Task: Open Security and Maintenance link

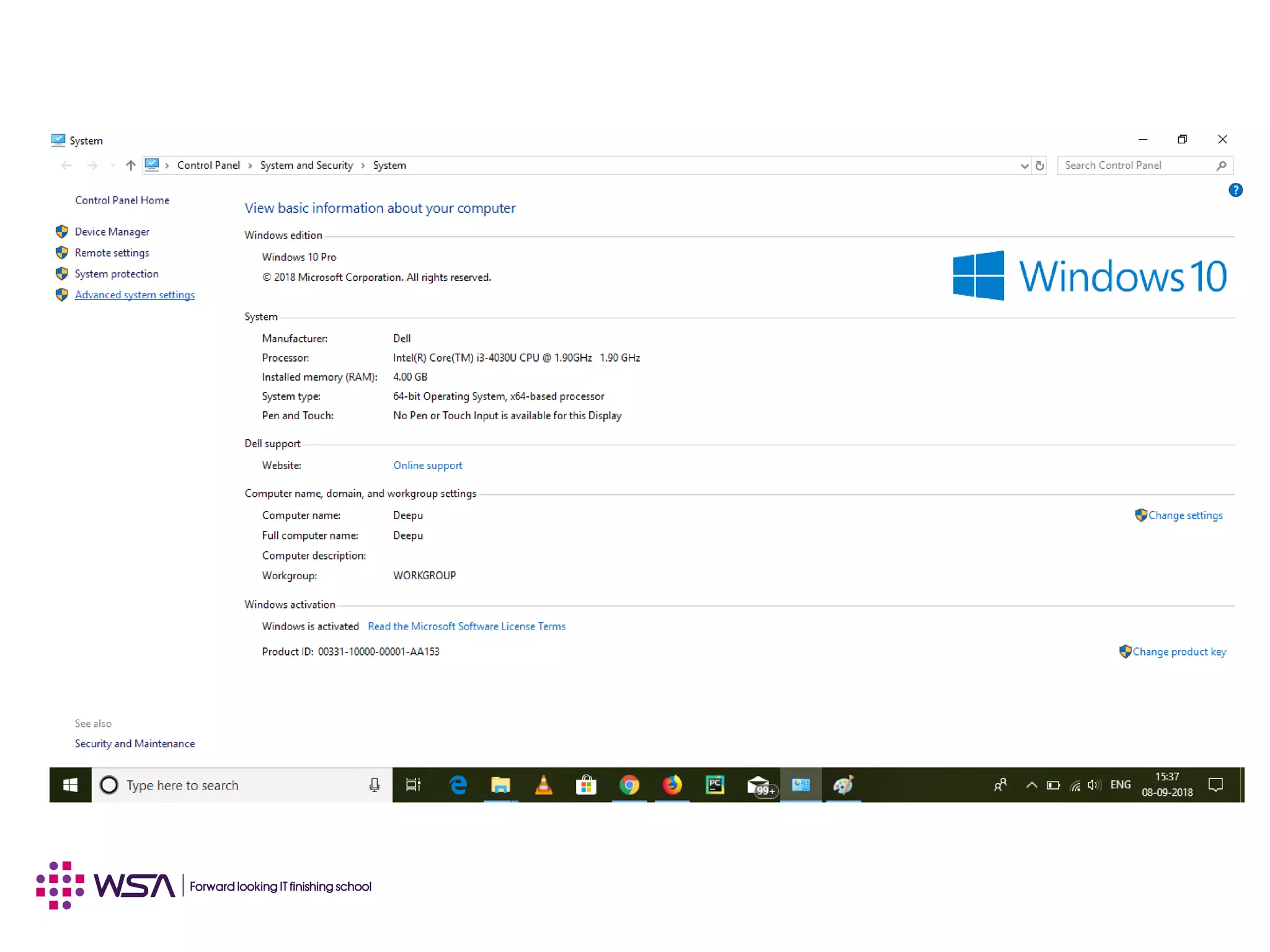Action: tap(135, 743)
